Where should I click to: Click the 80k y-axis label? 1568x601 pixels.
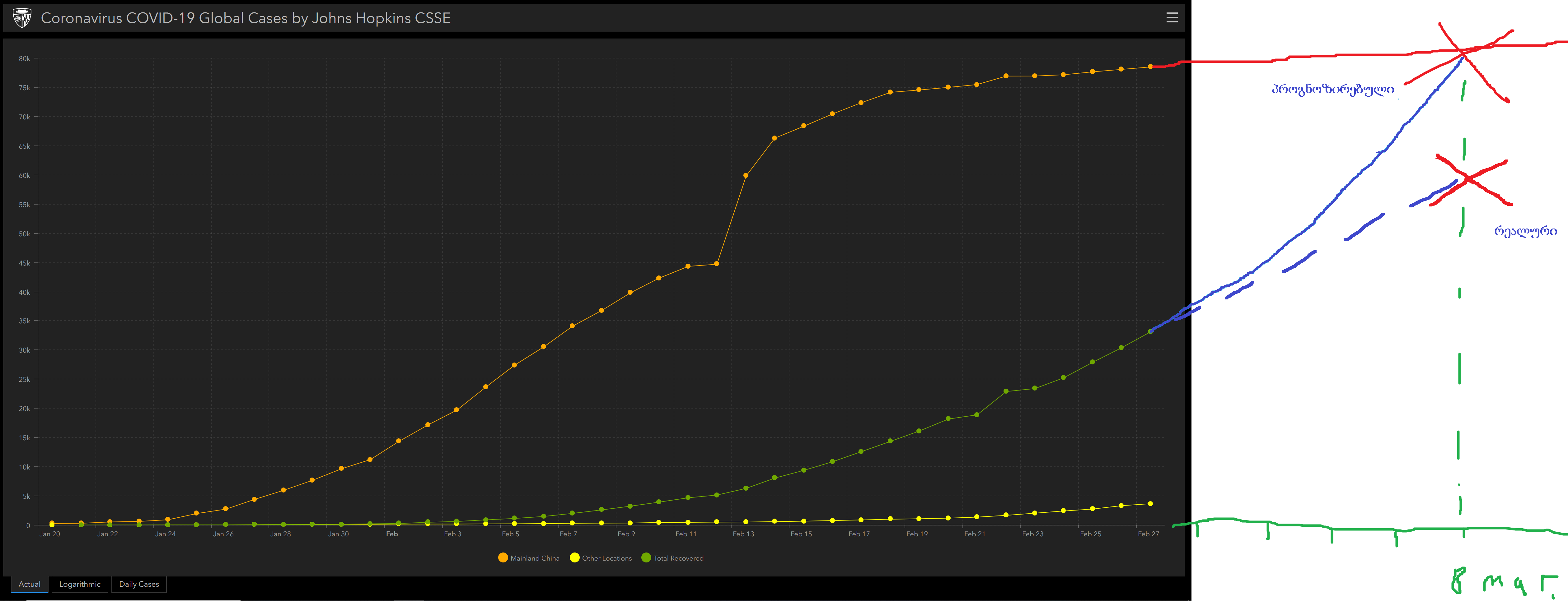coord(24,59)
